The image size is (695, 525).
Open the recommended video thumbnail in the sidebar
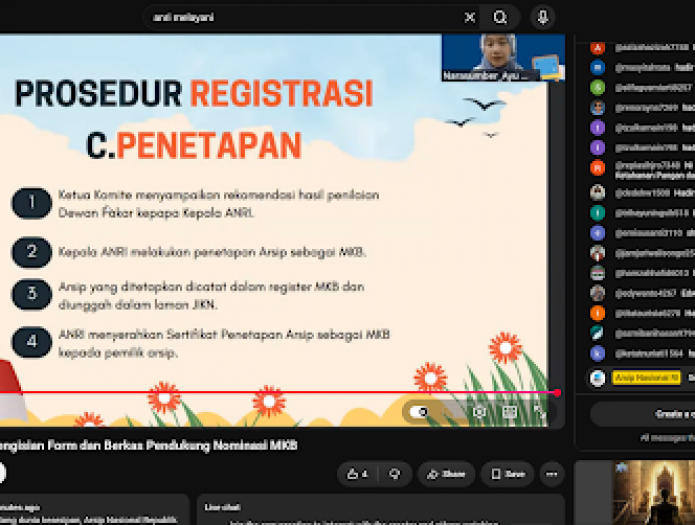pyautogui.click(x=654, y=492)
